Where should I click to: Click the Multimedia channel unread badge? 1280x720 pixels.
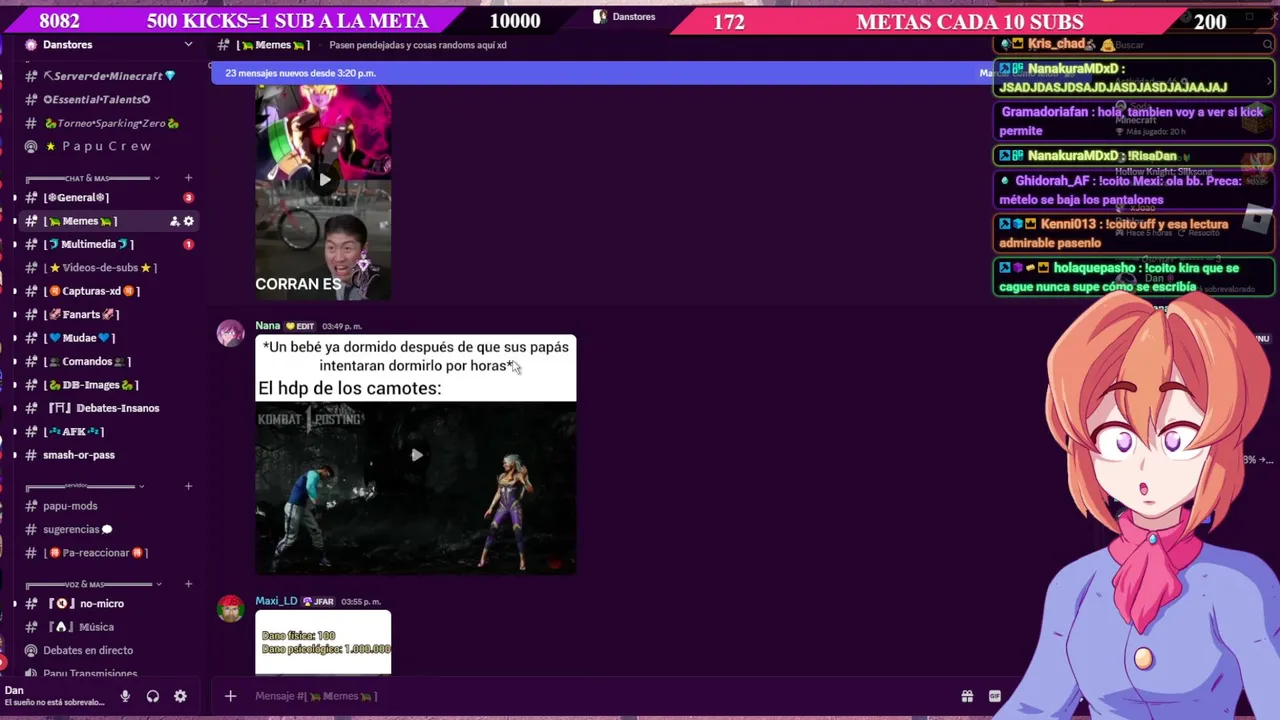[x=188, y=244]
